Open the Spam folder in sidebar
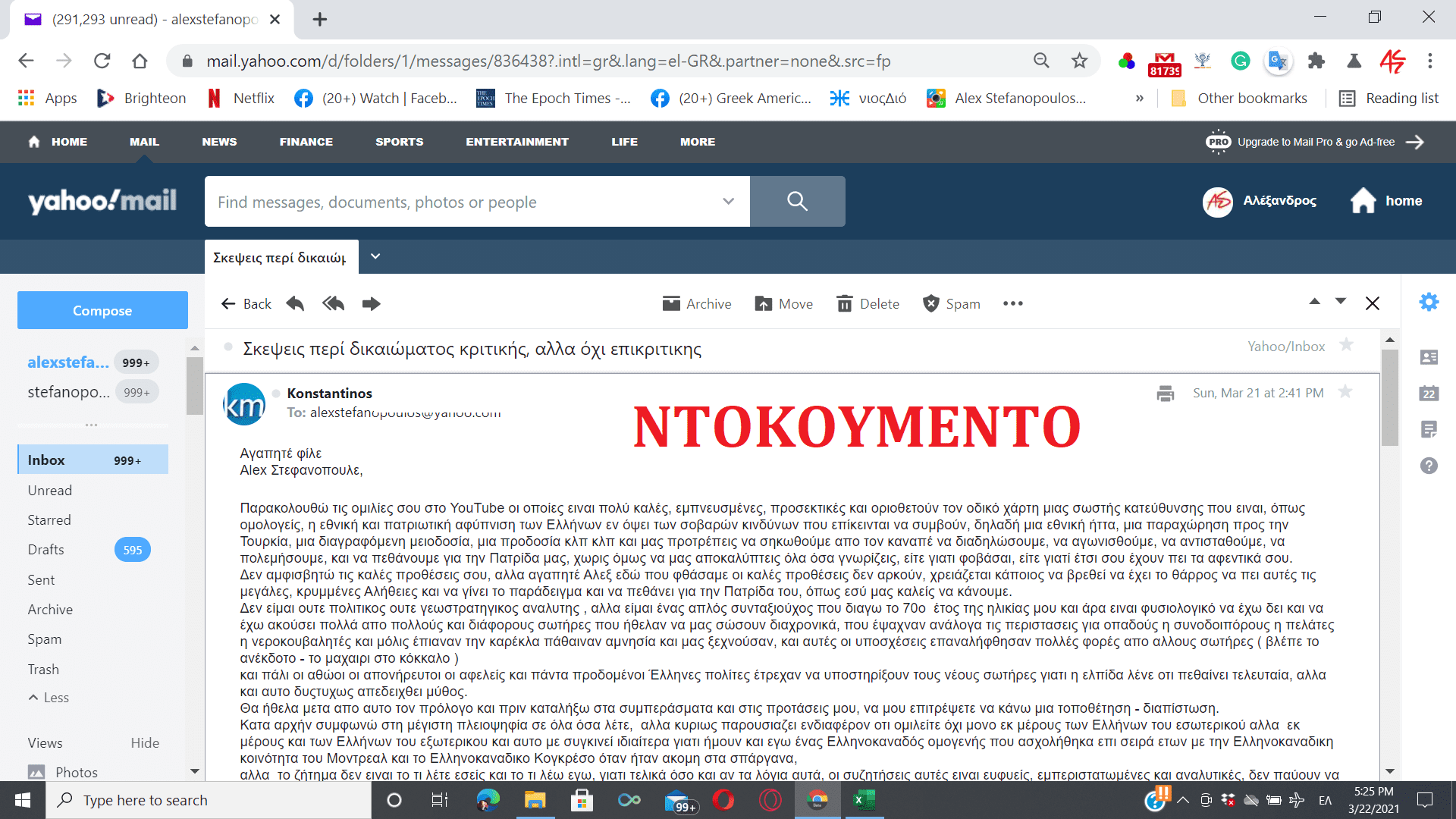Viewport: 1456px width, 819px height. pos(45,639)
